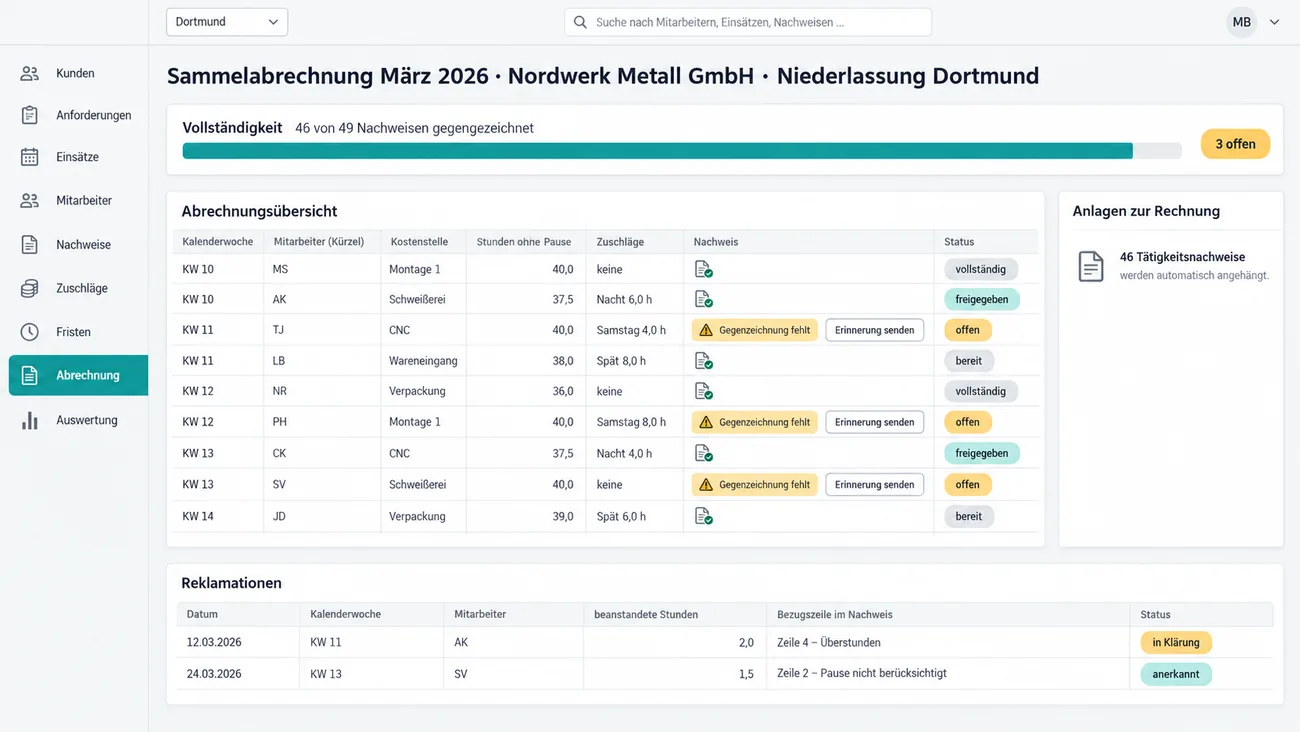Open the signed Nachweis icon for NR
The height and width of the screenshot is (732, 1300).
703,391
